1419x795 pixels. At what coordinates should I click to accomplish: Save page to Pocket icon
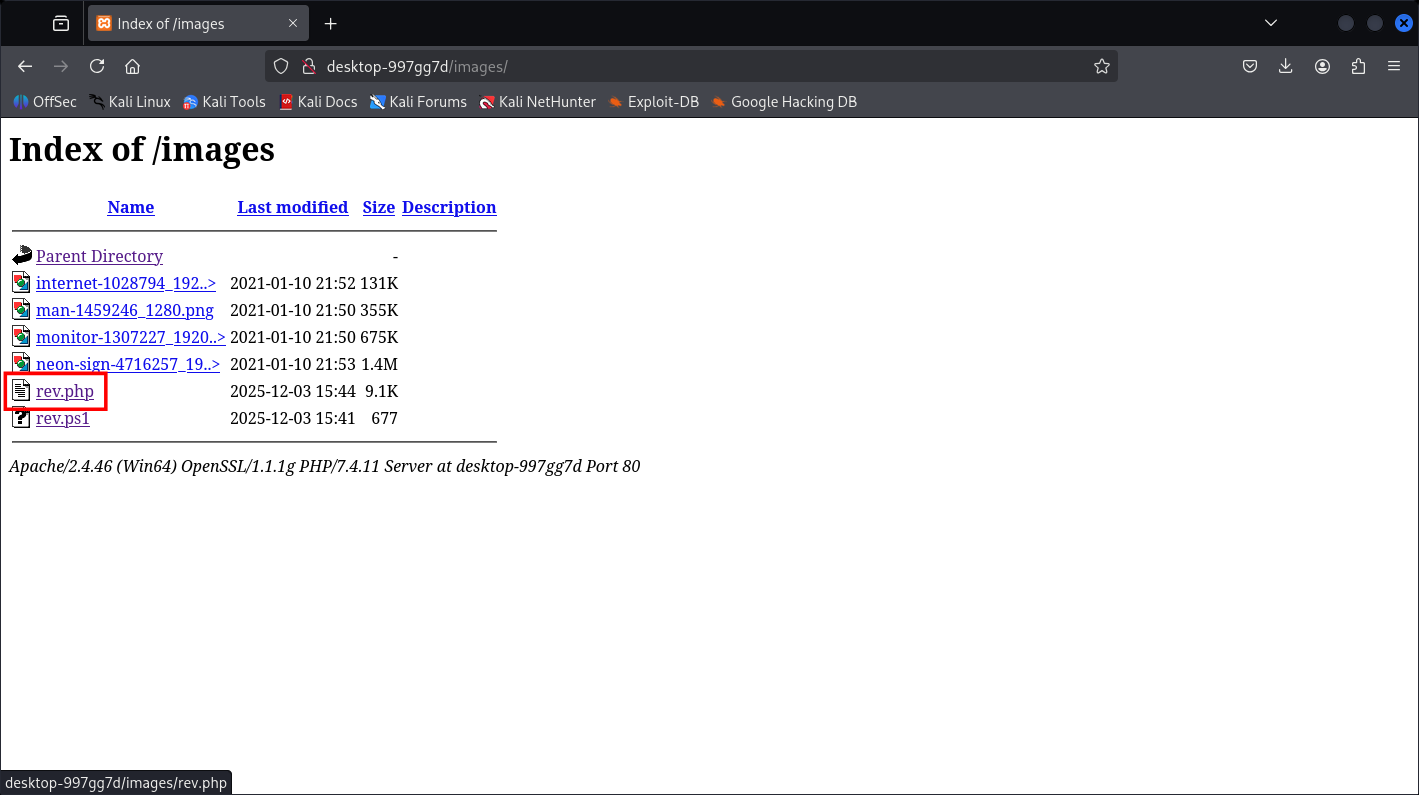click(x=1250, y=67)
